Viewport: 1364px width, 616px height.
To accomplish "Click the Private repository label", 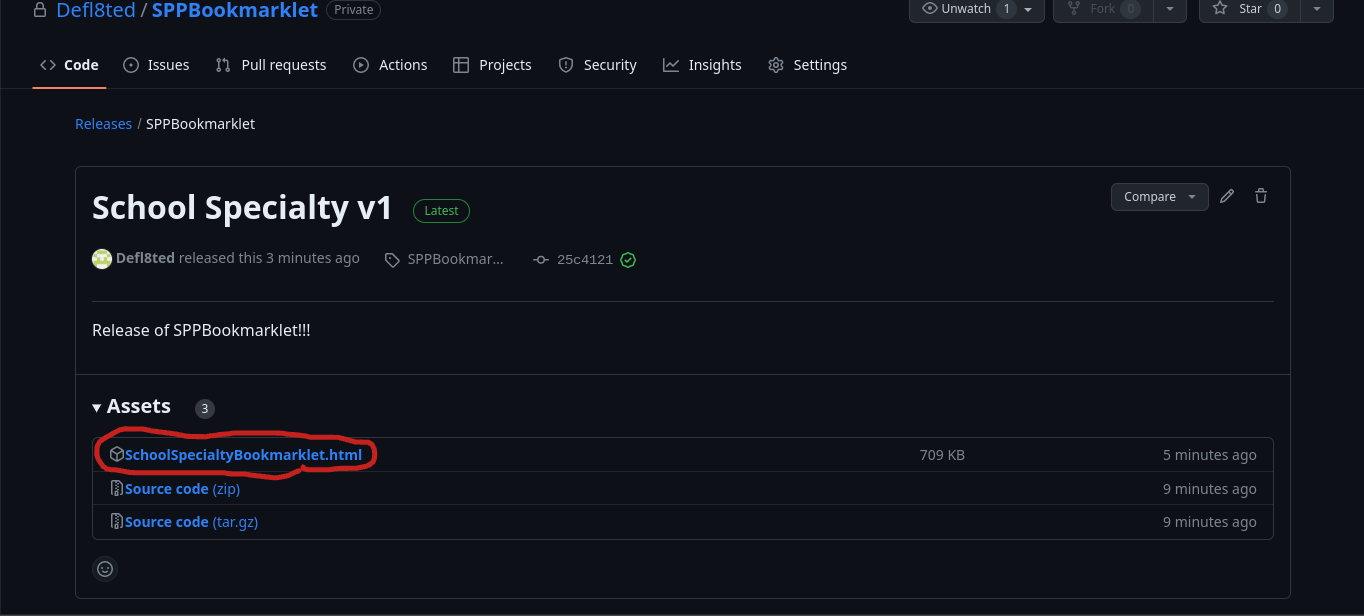I will (x=353, y=10).
